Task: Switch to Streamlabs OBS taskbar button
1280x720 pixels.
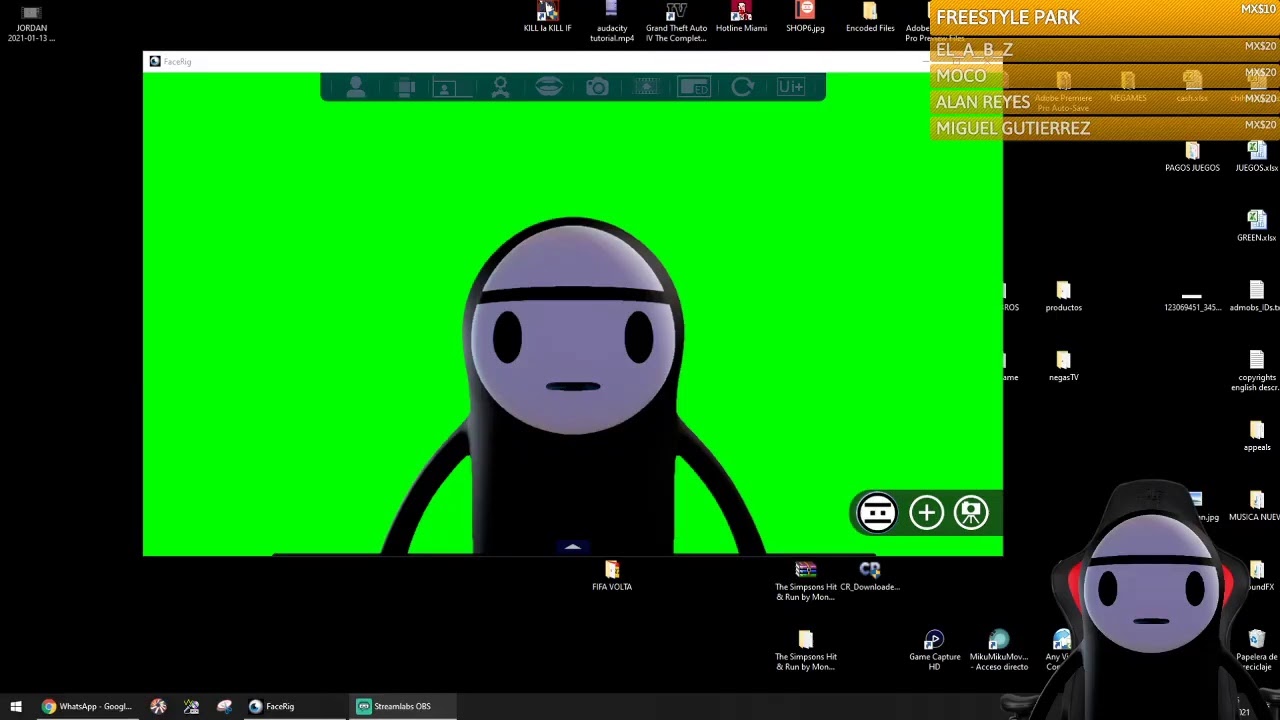Action: click(402, 706)
